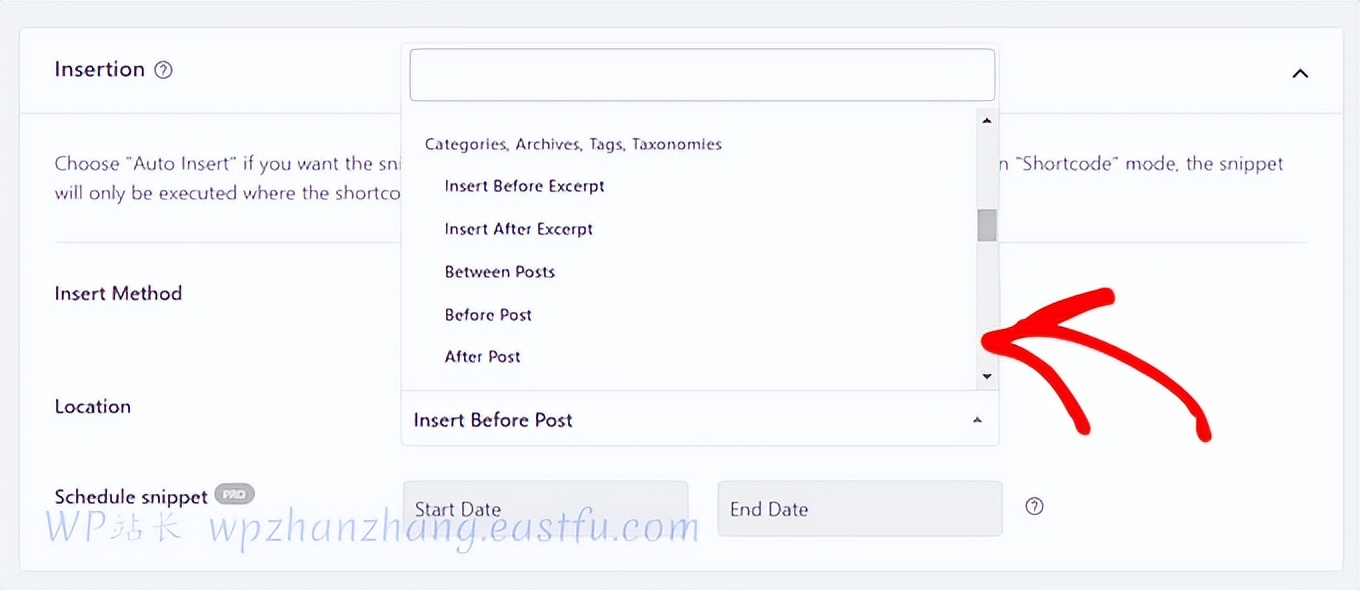Click the scrollbar up arrow in list

pyautogui.click(x=987, y=121)
